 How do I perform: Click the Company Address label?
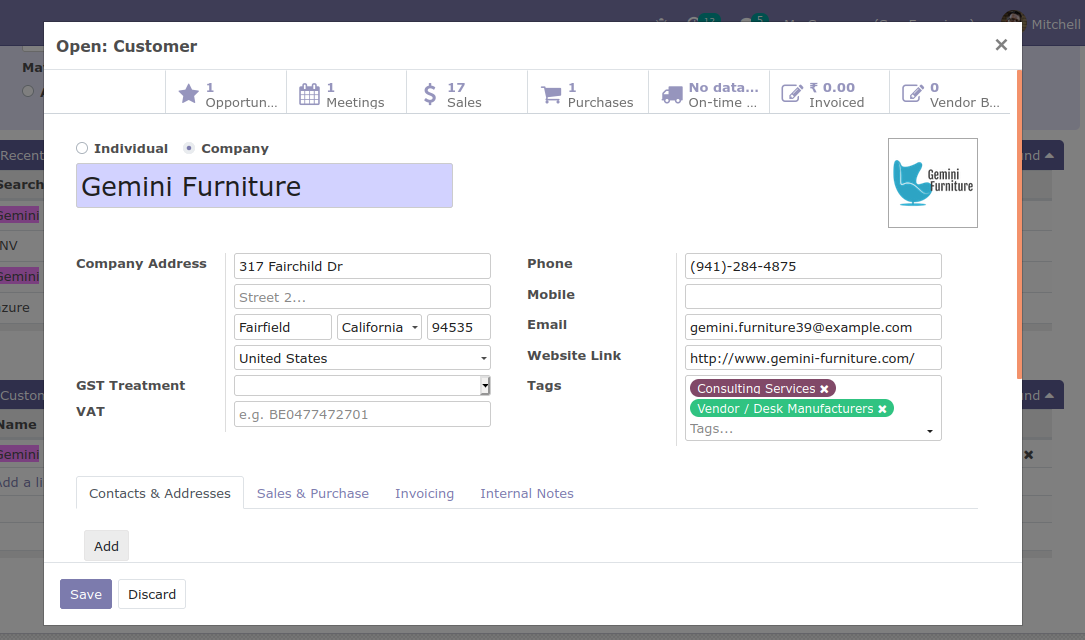(x=141, y=264)
